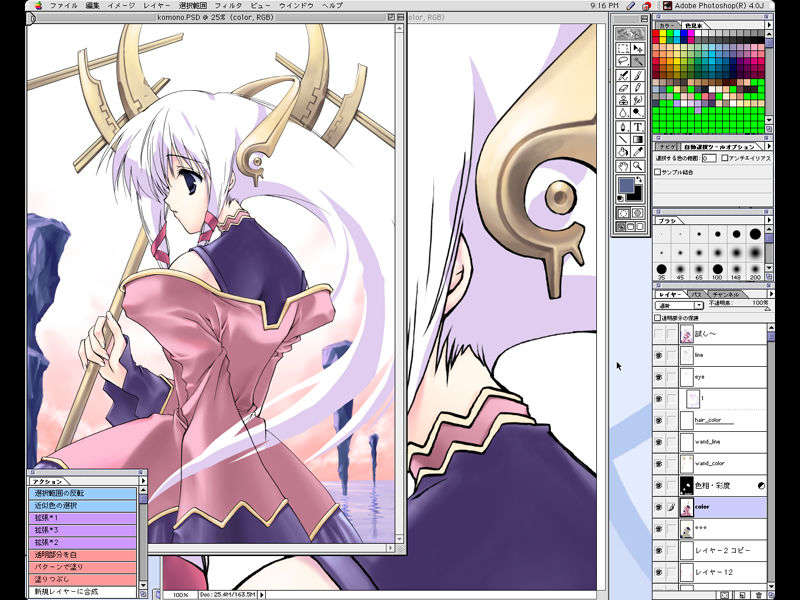The width and height of the screenshot is (800, 600).
Task: Open the Brushes panel flyout menu arrow
Action: point(769,220)
